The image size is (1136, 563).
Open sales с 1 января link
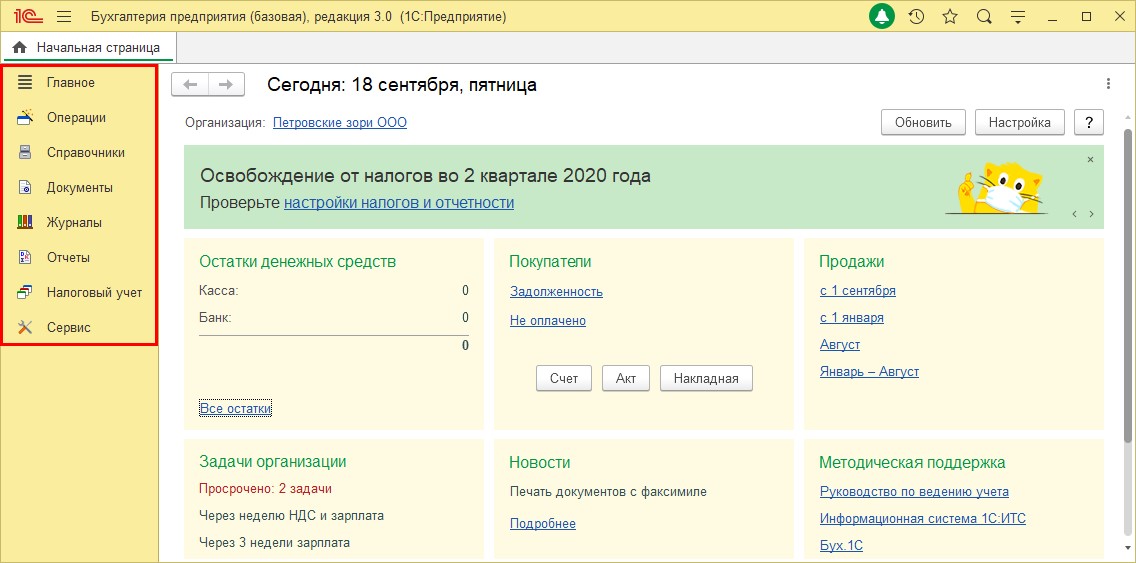852,318
